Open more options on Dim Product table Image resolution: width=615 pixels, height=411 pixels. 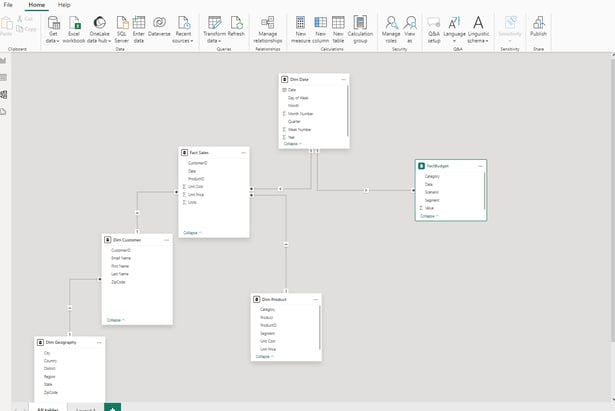pyautogui.click(x=316, y=299)
